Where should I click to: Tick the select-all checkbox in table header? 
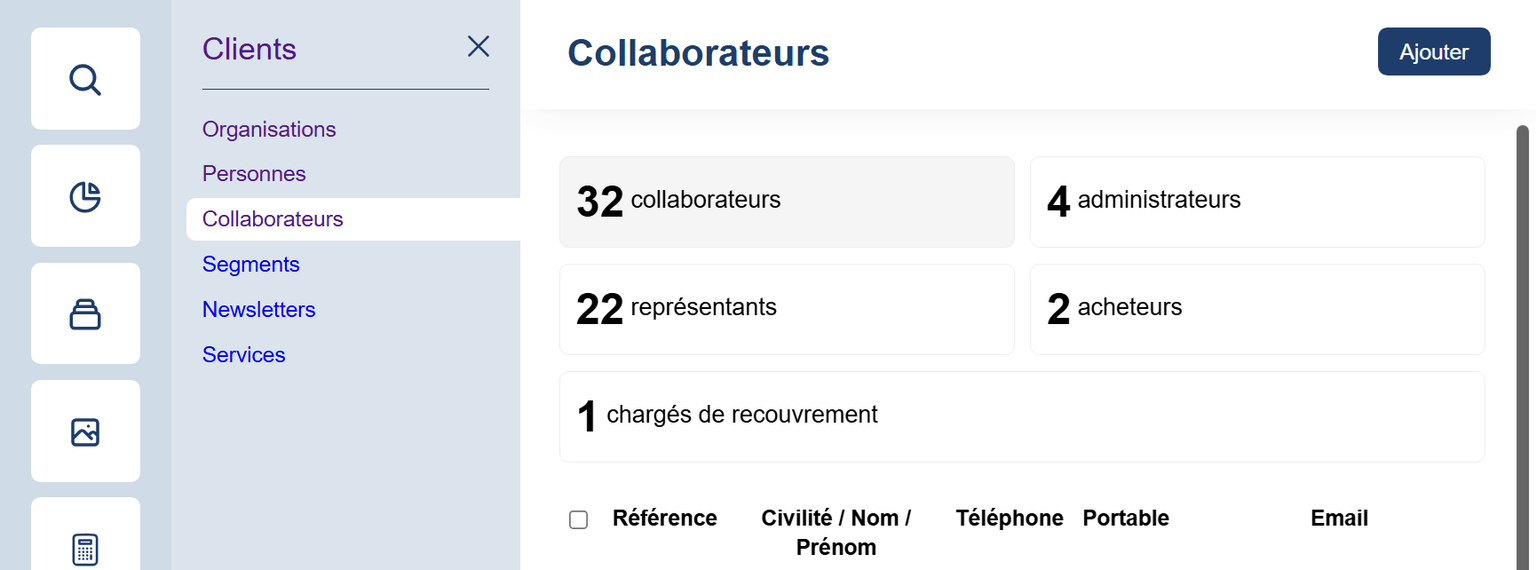[578, 520]
